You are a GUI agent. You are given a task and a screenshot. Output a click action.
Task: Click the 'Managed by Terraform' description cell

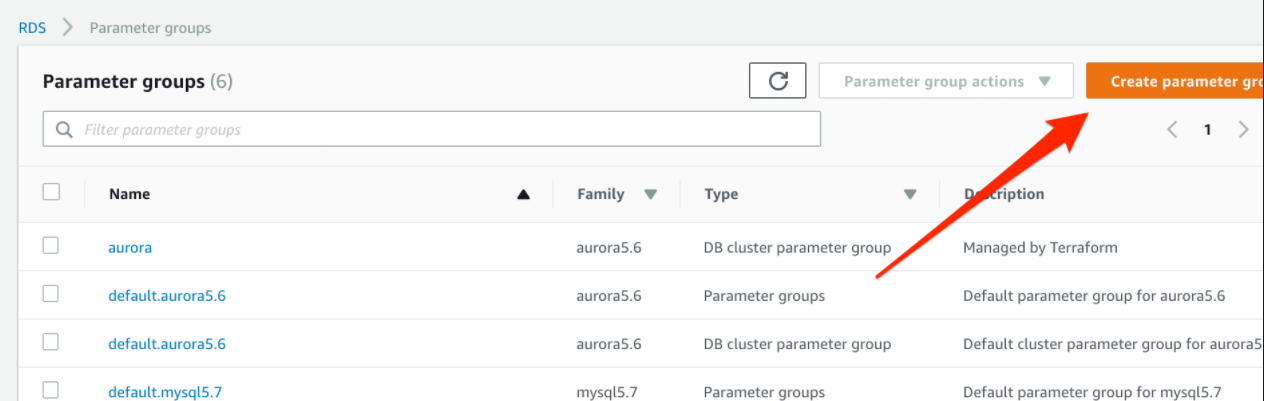[x=1040, y=247]
